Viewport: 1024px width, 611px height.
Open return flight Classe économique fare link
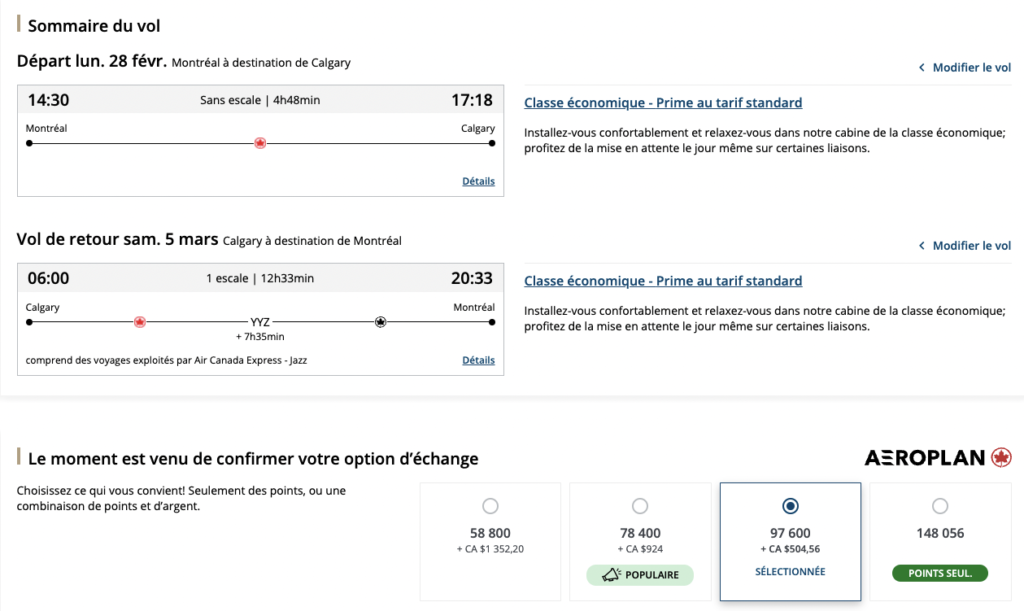pyautogui.click(x=663, y=281)
